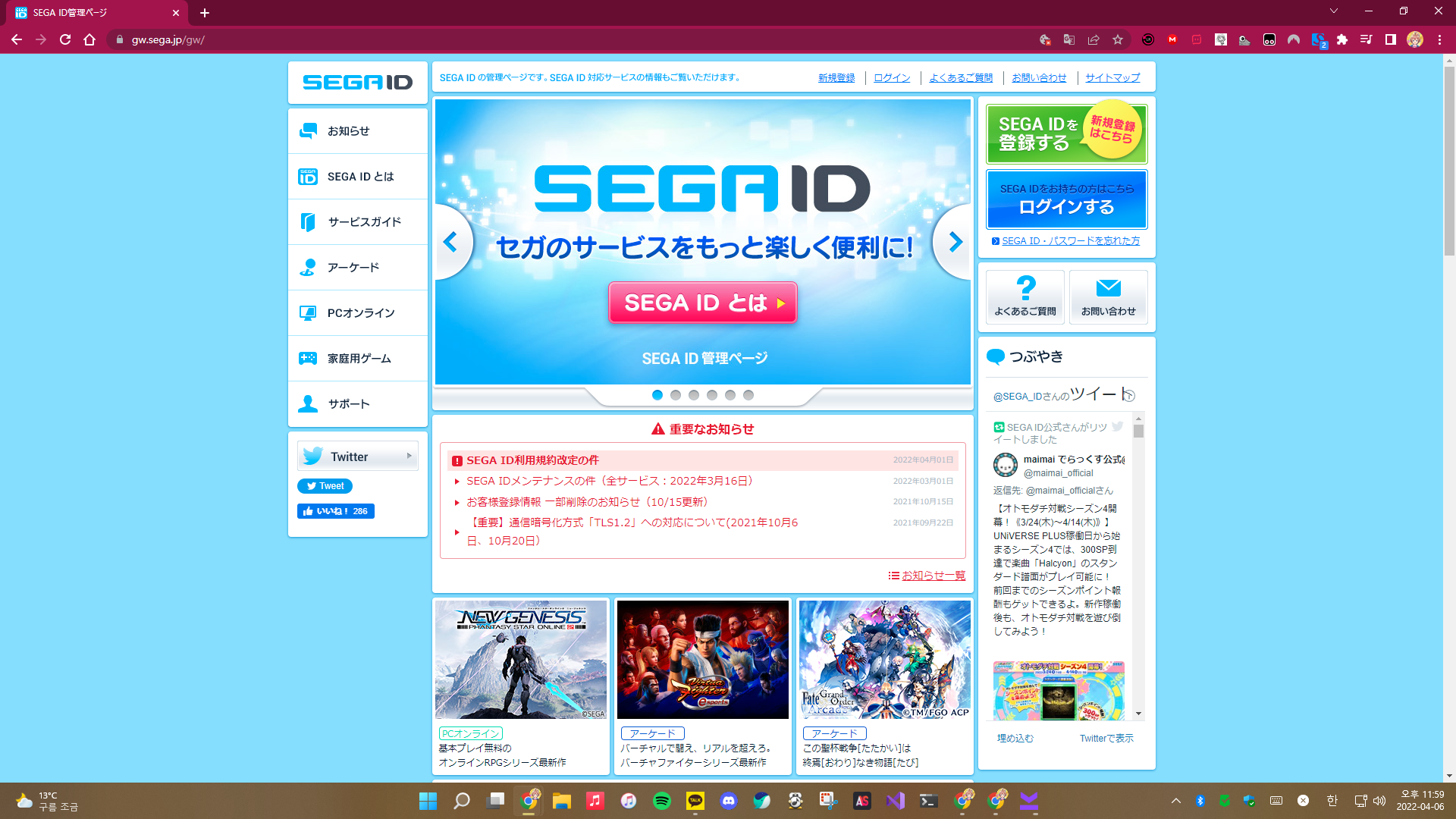The width and height of the screenshot is (1456, 819).
Task: Expand the system tray hidden icons chevron
Action: pos(1175,801)
